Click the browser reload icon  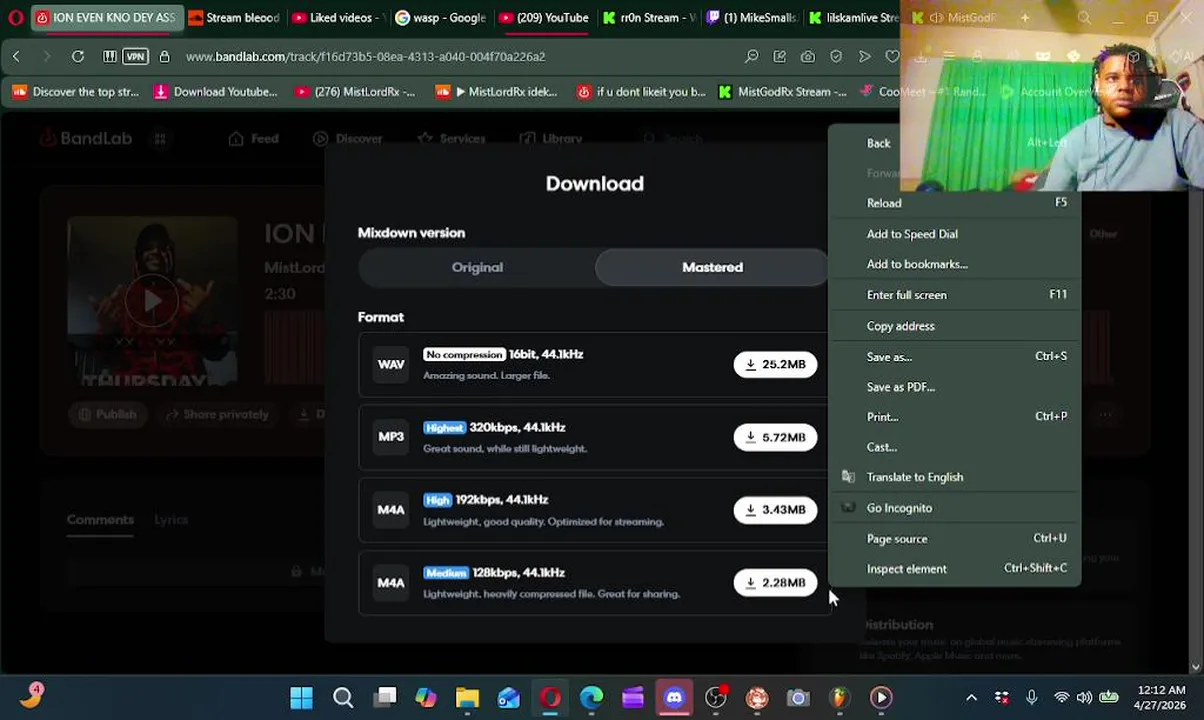pyautogui.click(x=77, y=57)
